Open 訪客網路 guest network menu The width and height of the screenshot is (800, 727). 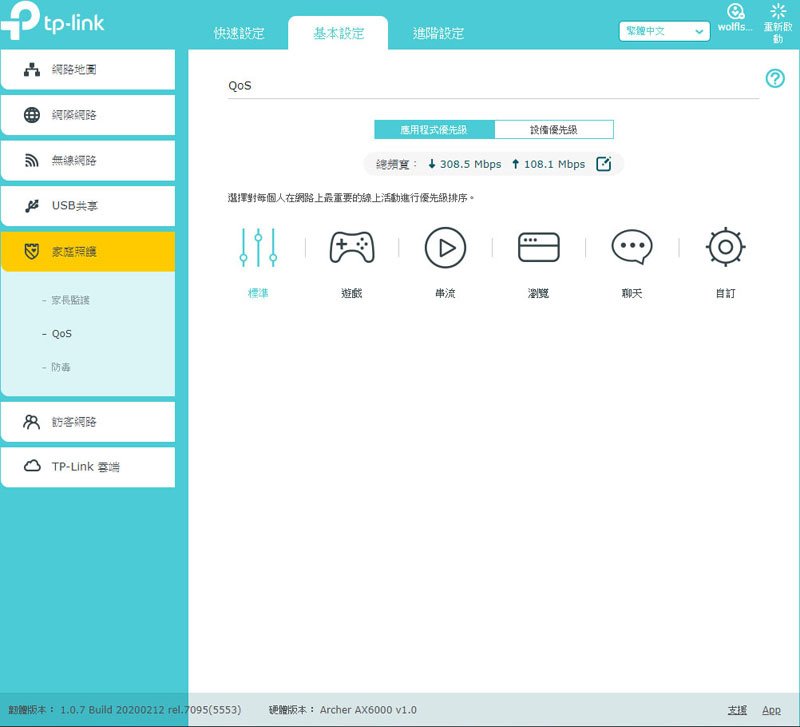click(x=88, y=422)
